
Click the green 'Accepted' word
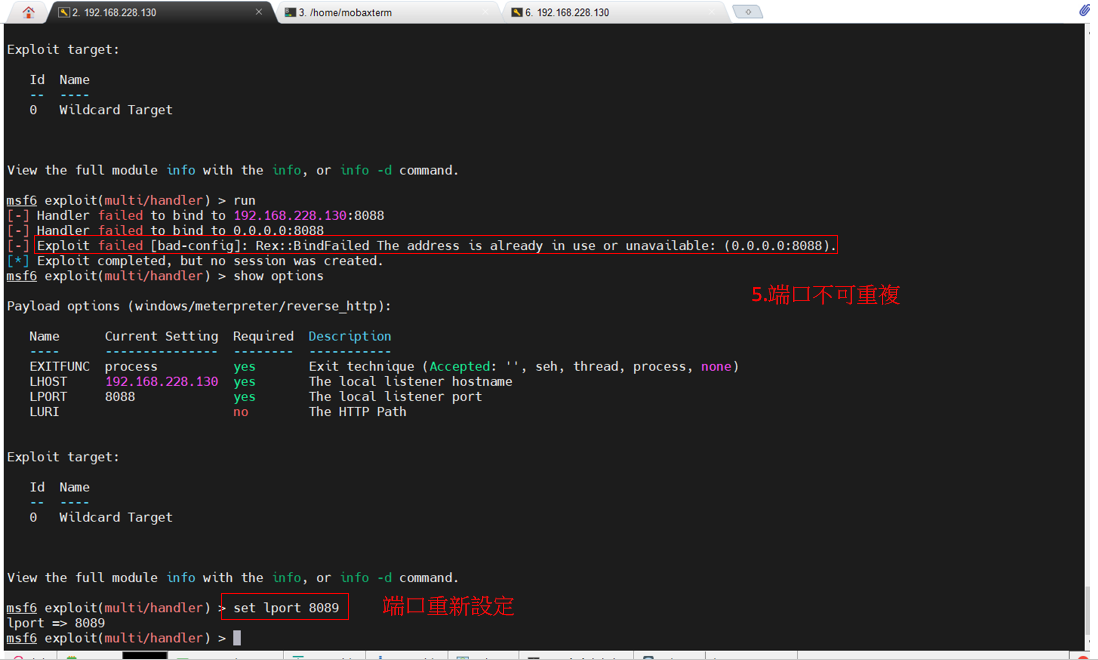click(x=459, y=366)
